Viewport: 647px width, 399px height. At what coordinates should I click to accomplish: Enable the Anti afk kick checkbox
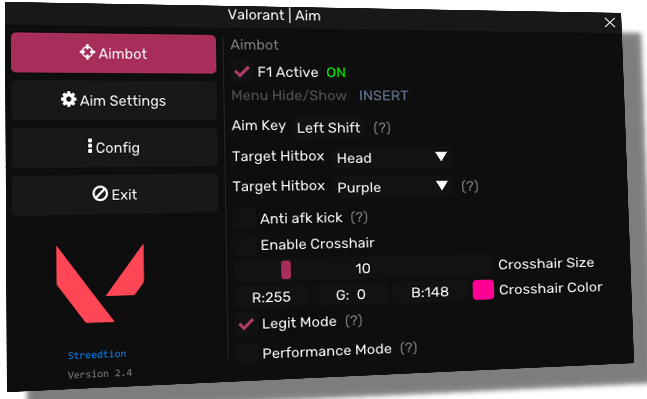coord(244,218)
